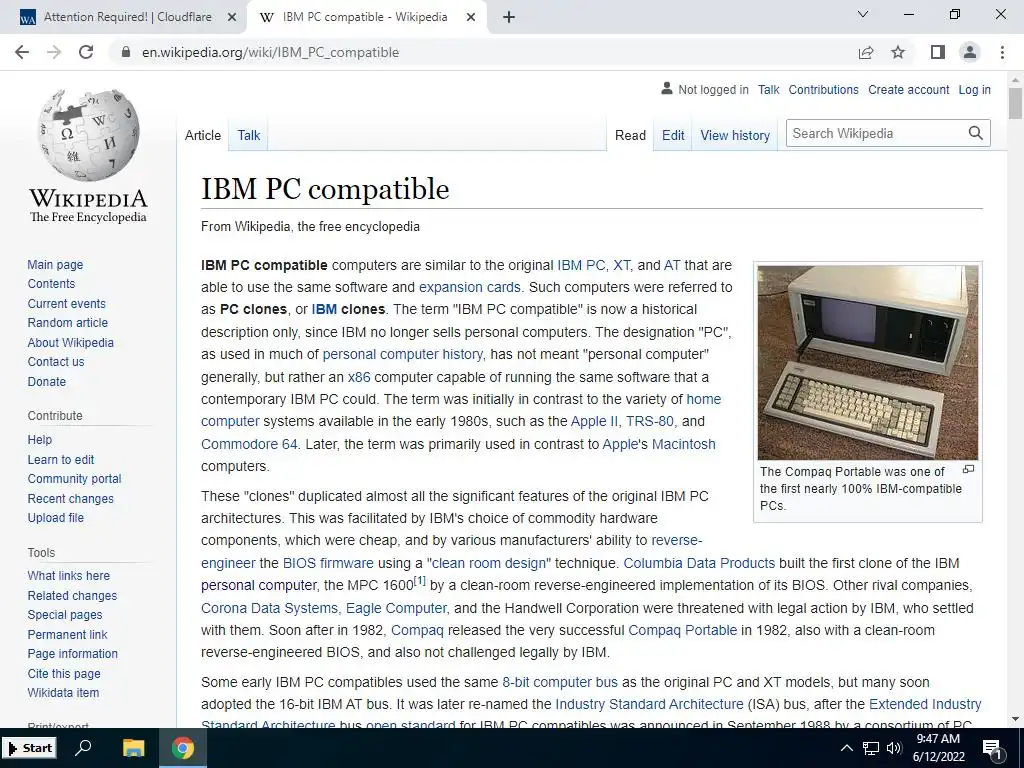Open the Compaq Portable photo thumbnail
This screenshot has height=768, width=1024.
pyautogui.click(x=868, y=362)
